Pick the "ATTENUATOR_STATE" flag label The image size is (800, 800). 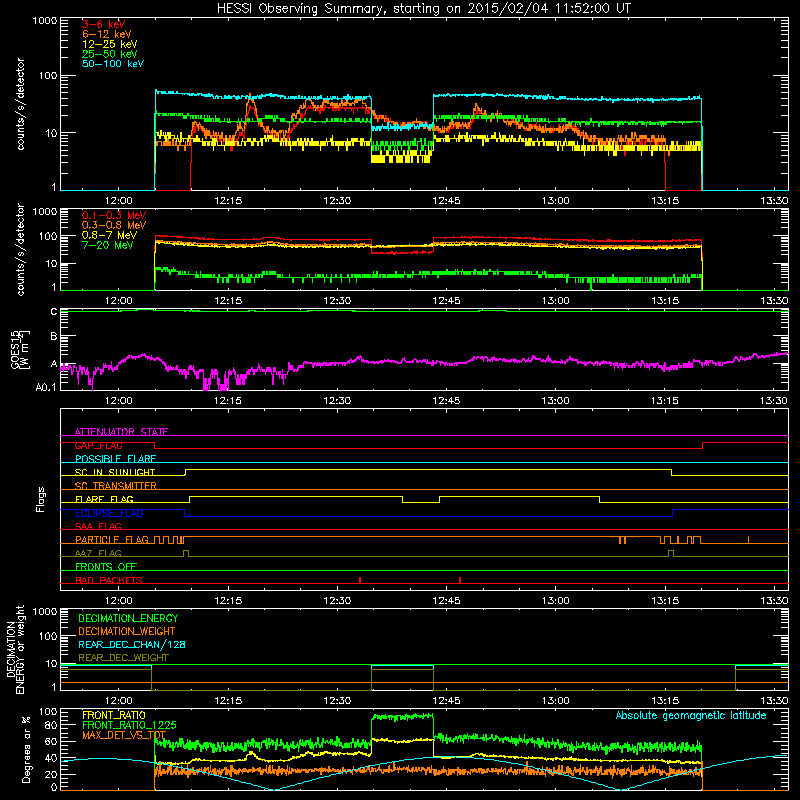(x=121, y=432)
